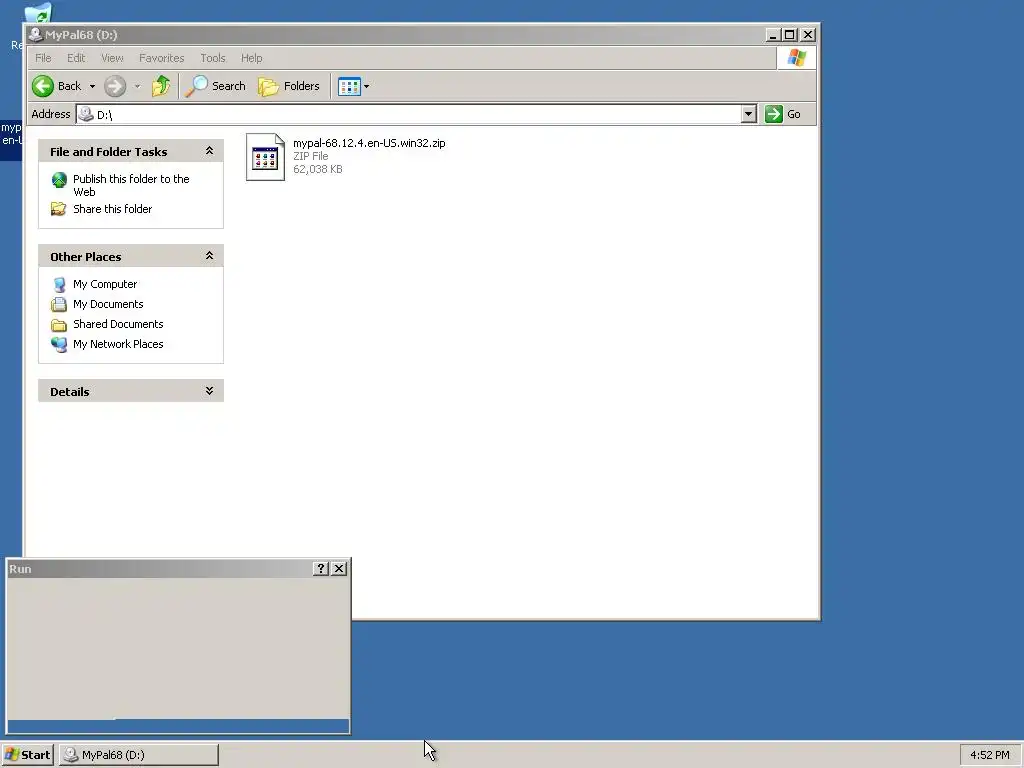The width and height of the screenshot is (1024, 768).
Task: Open the Back history dropdown arrow
Action: click(x=92, y=86)
